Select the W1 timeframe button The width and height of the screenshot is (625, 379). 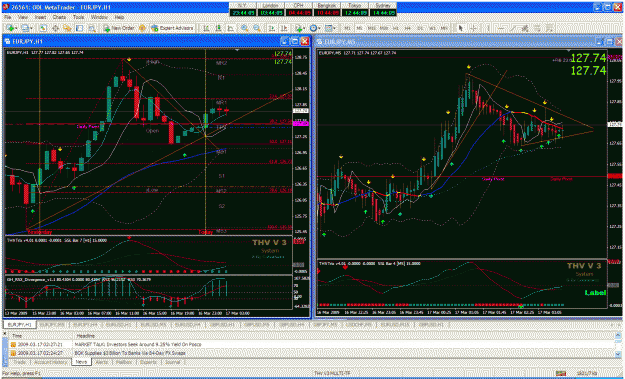point(432,28)
